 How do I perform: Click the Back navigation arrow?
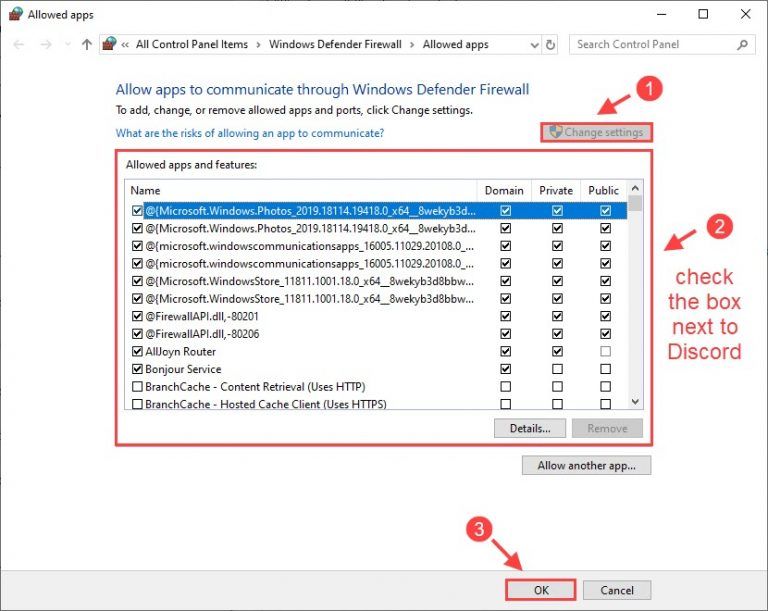click(19, 45)
